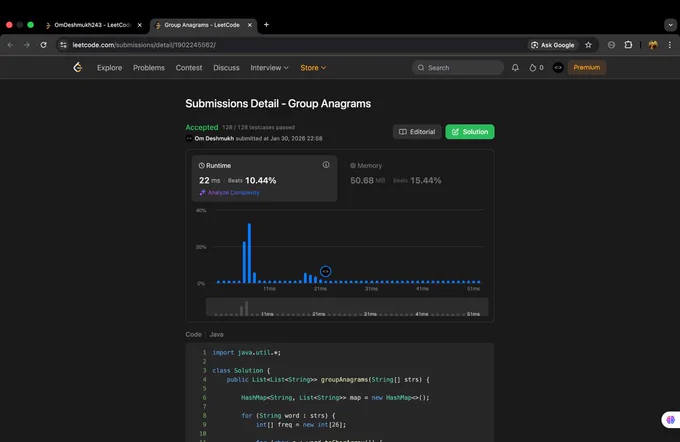680x442 pixels.
Task: Click the user marker on runtime chart
Action: 325,272
